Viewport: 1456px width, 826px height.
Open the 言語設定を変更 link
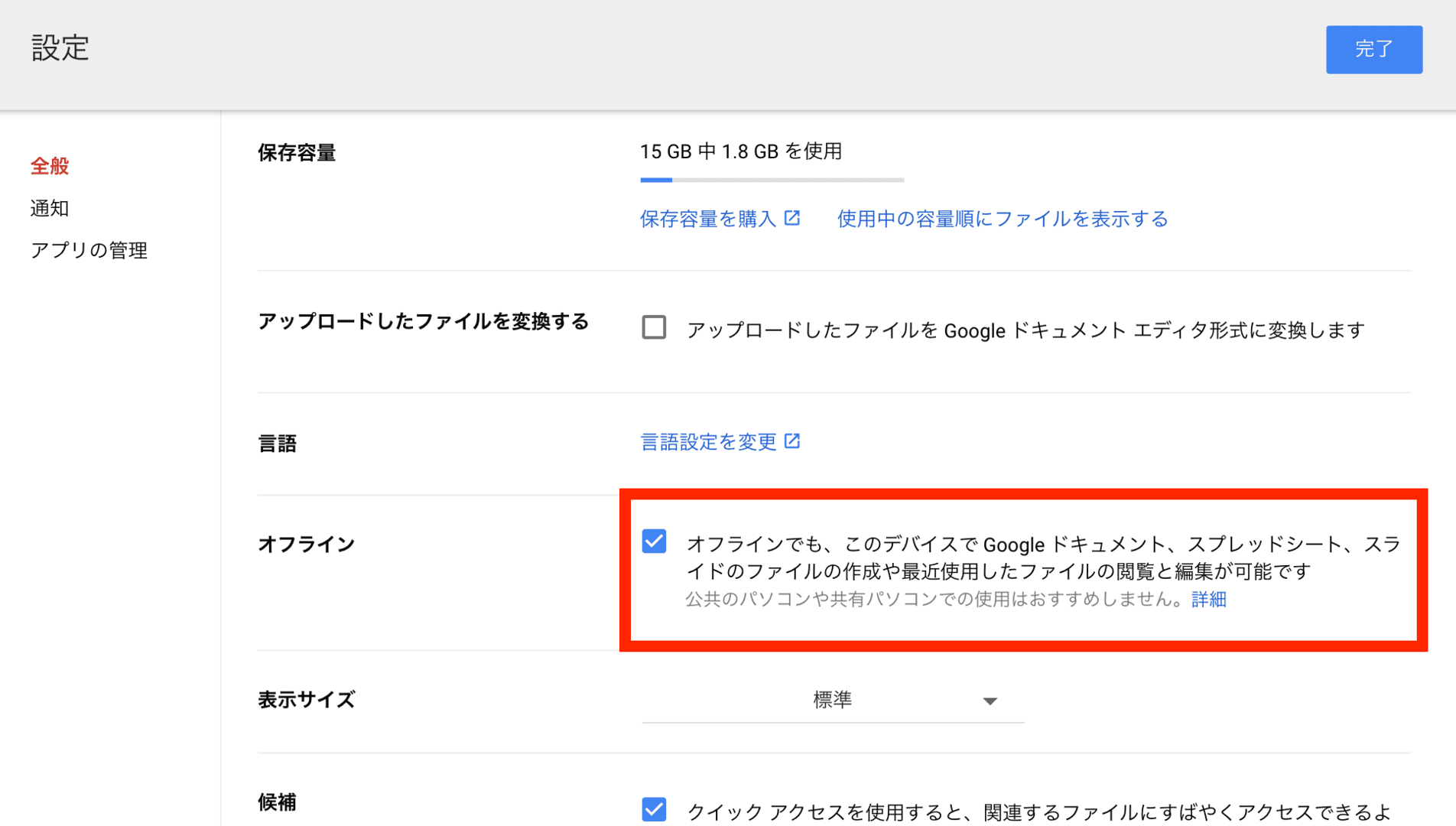pyautogui.click(x=708, y=442)
